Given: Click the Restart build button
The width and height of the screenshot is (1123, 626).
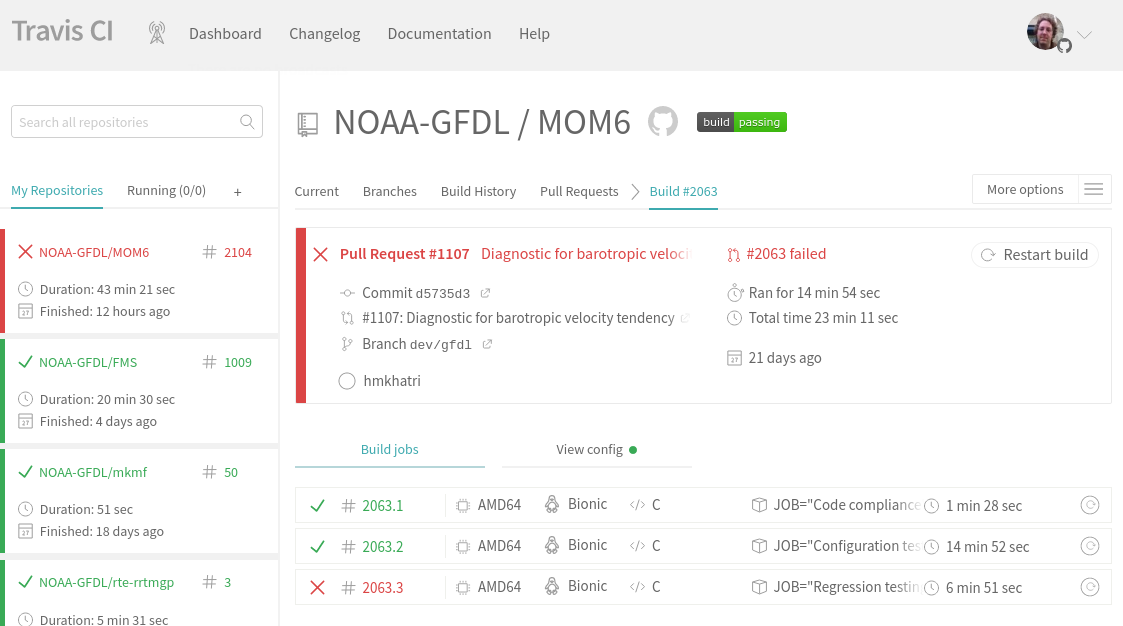Looking at the screenshot, I should click(1035, 255).
